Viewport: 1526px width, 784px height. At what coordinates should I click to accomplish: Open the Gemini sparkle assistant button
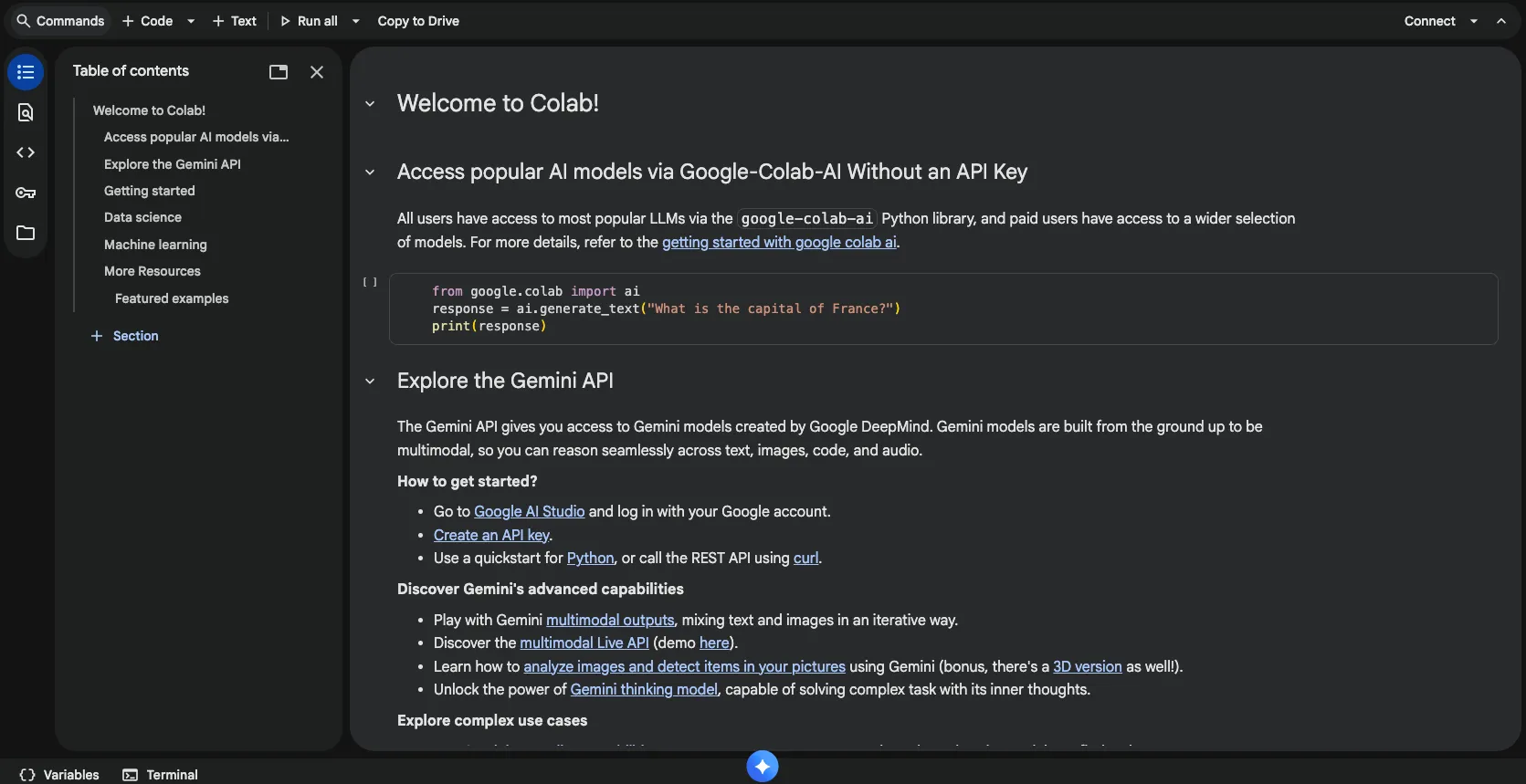(763, 767)
